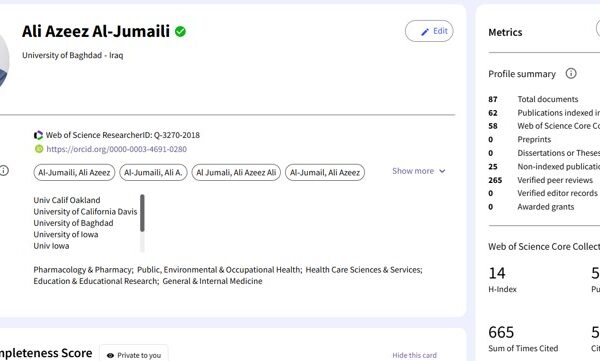Click the pencil icon inside Edit
Screen dimensions: 600x361
point(425,32)
